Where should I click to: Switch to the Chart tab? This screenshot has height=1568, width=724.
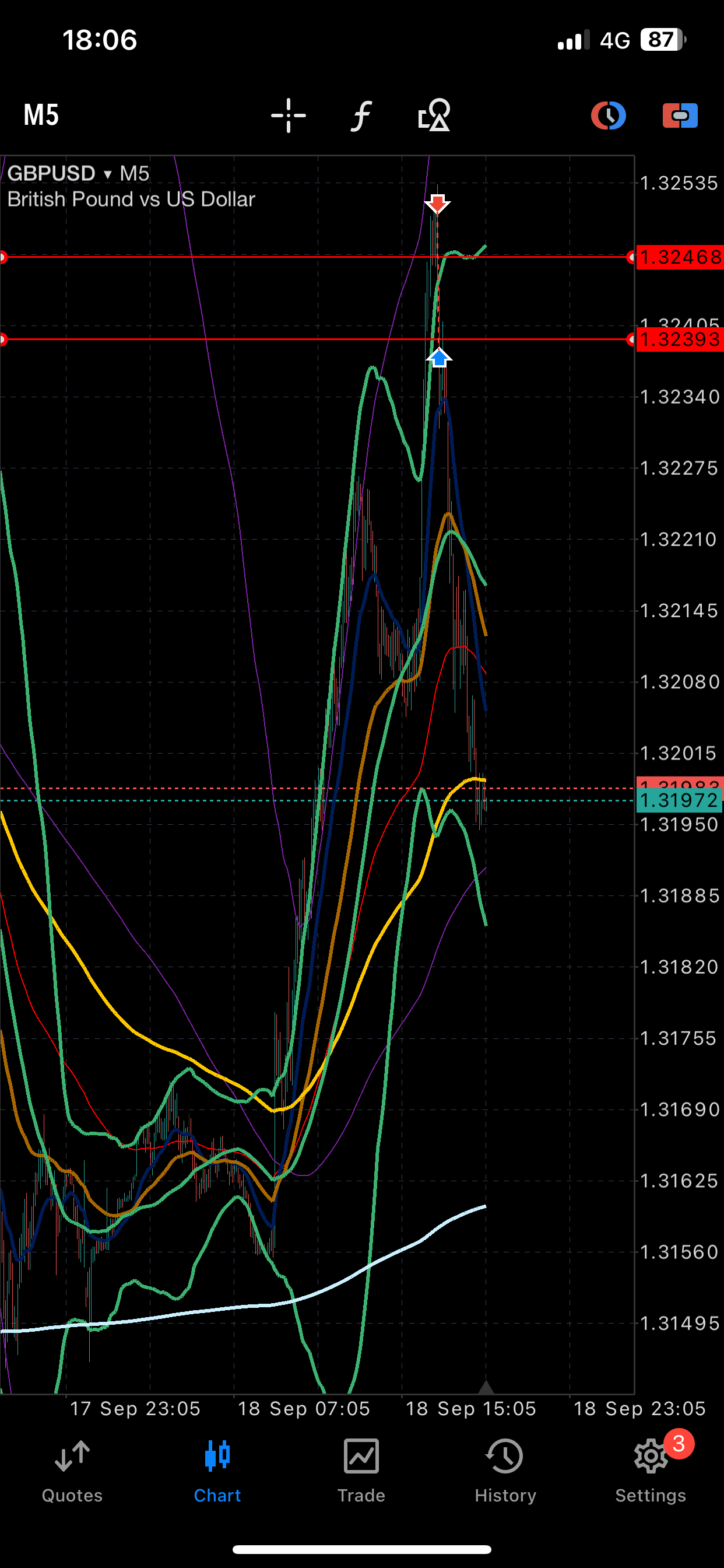[217, 1471]
